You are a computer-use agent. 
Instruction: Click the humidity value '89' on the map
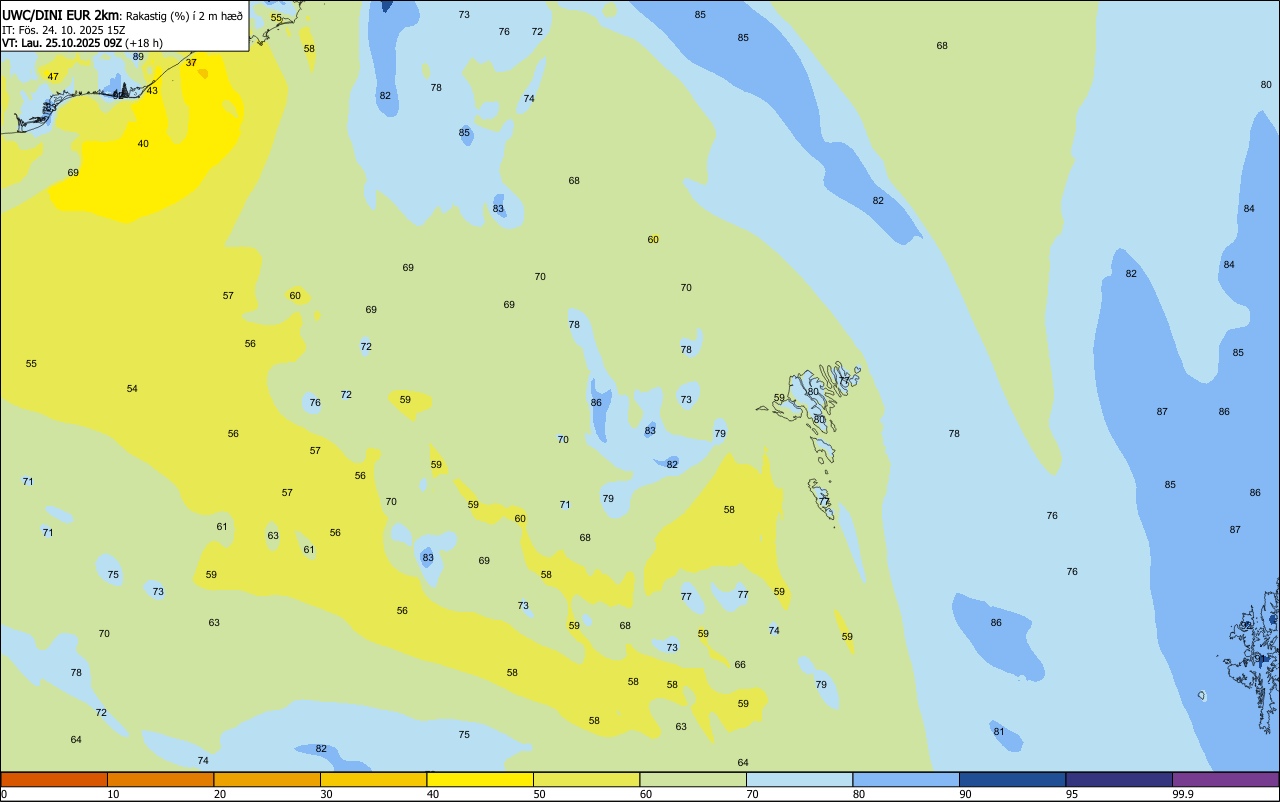[x=138, y=57]
